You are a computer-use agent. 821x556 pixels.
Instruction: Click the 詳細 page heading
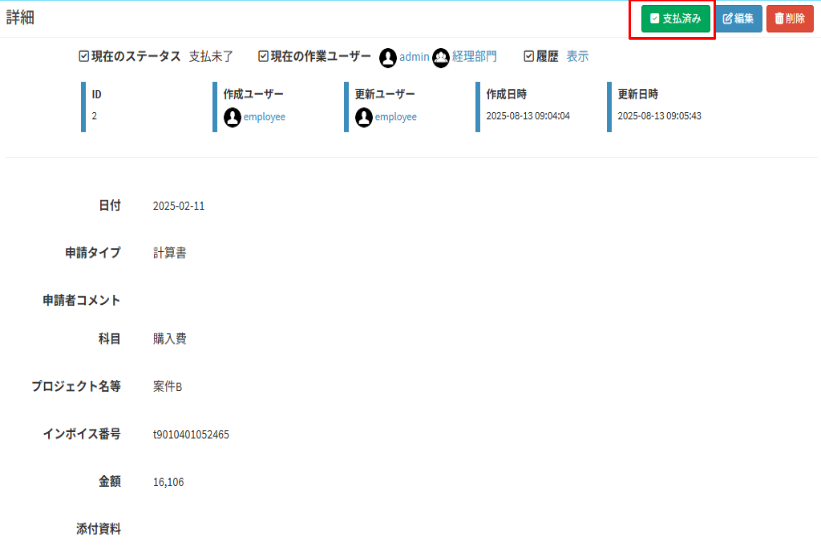[20, 17]
